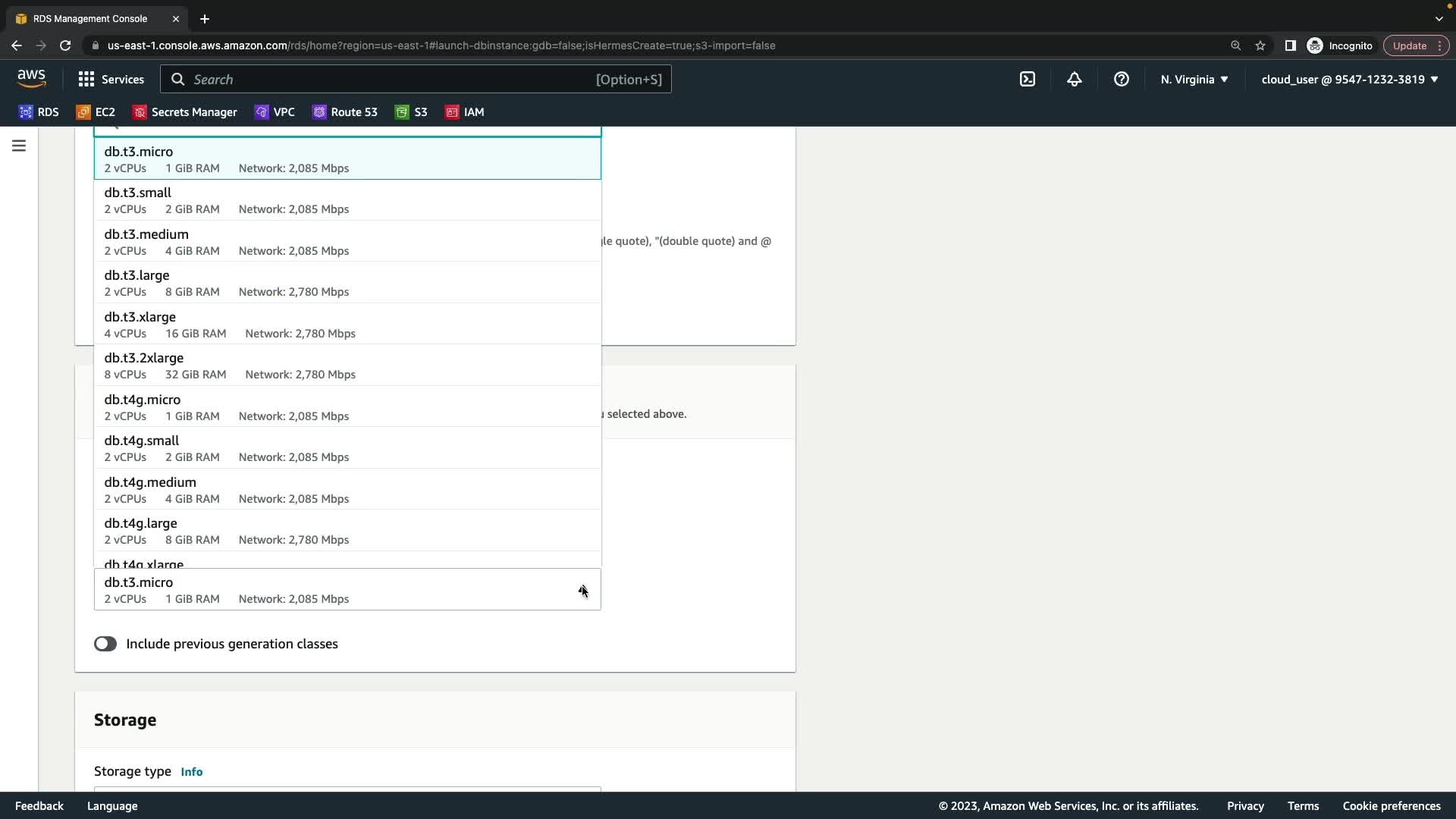Open the AWS CloudShell icon
Screen dimensions: 1456x819
(x=1028, y=79)
